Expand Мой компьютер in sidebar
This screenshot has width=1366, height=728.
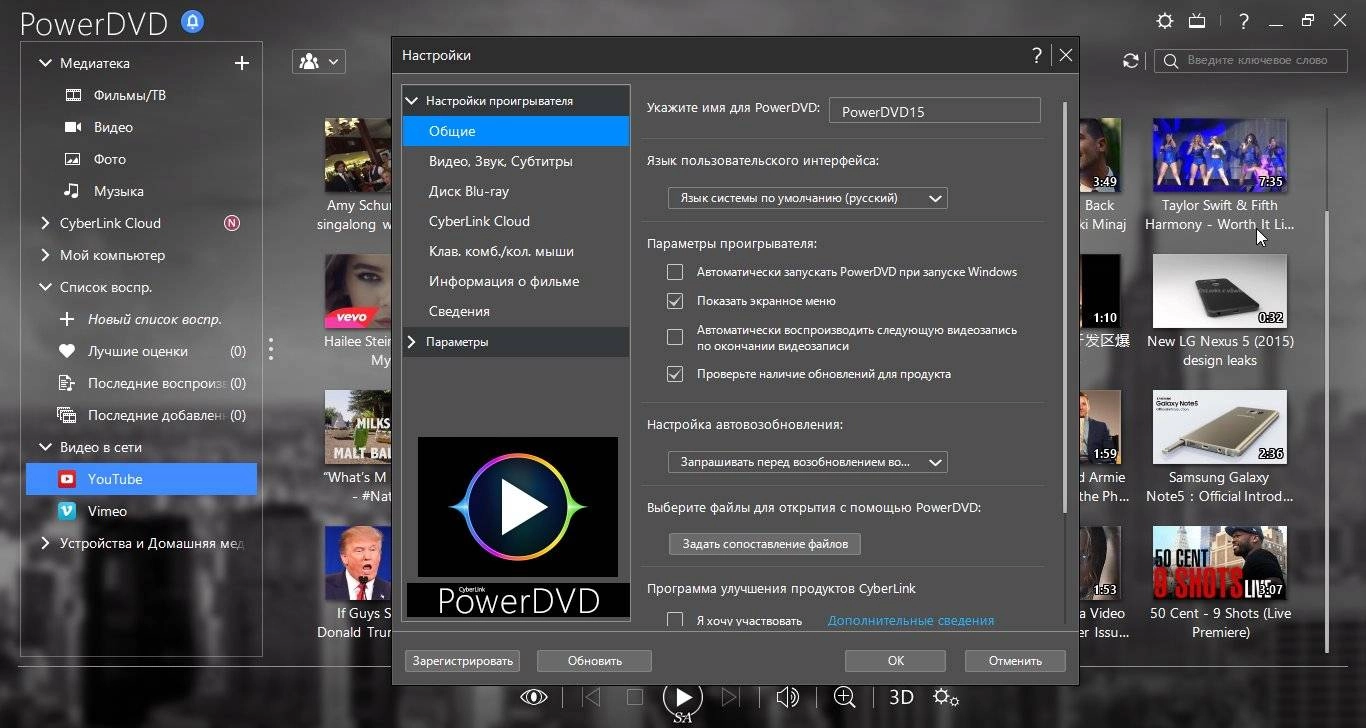(45, 255)
